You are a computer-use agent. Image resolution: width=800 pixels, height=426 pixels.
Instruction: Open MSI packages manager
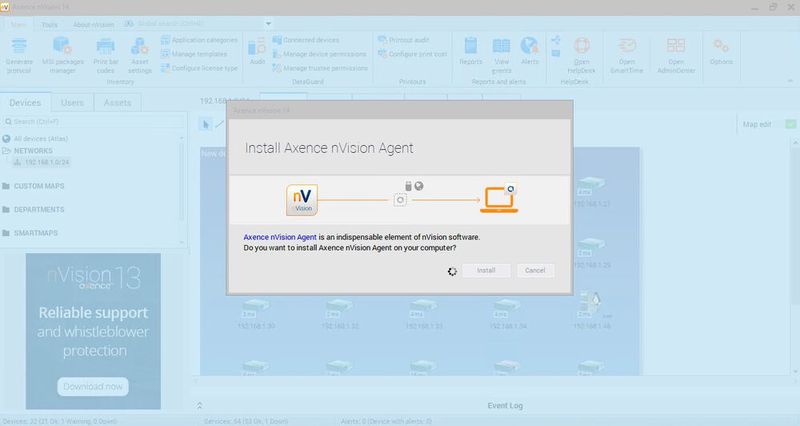(63, 56)
